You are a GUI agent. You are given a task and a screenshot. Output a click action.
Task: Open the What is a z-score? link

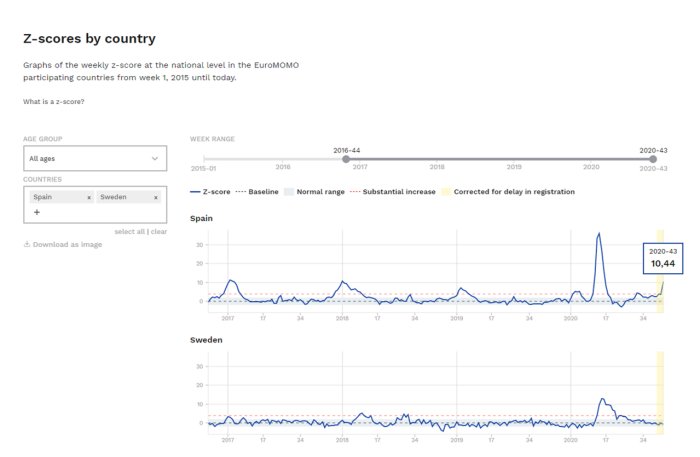click(x=54, y=102)
